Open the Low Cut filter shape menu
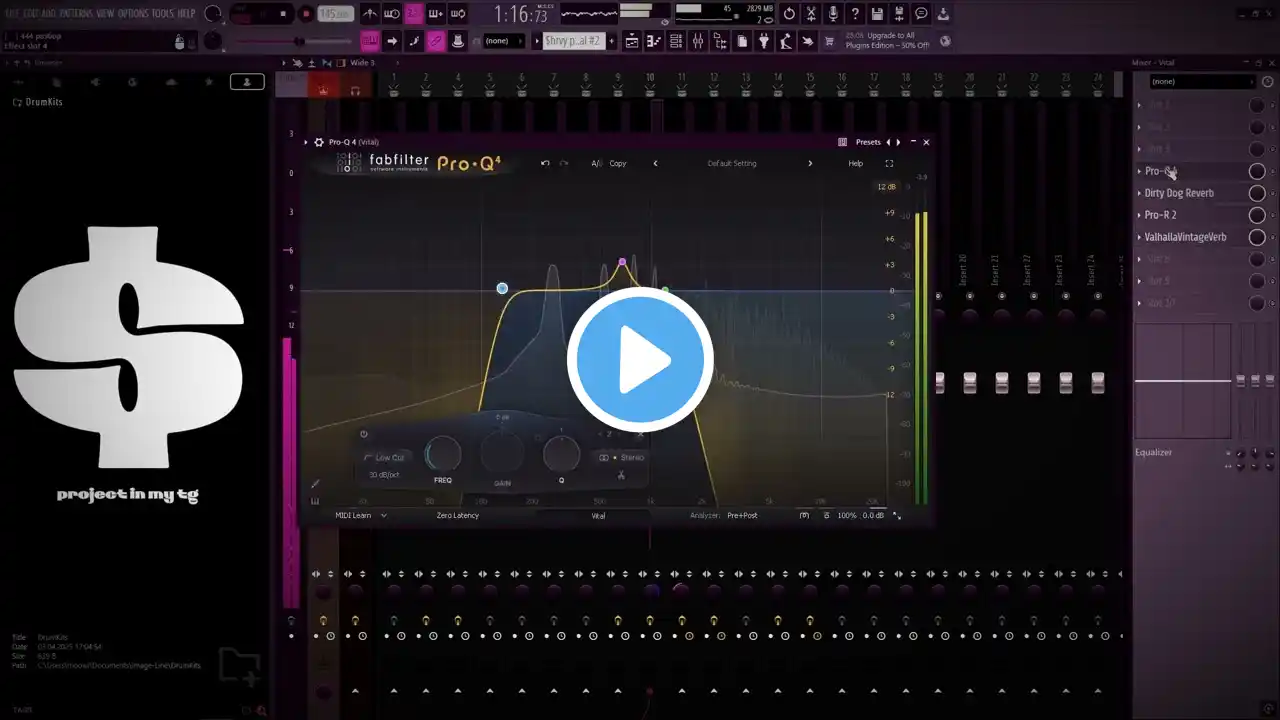Image resolution: width=1280 pixels, height=720 pixels. coord(386,458)
